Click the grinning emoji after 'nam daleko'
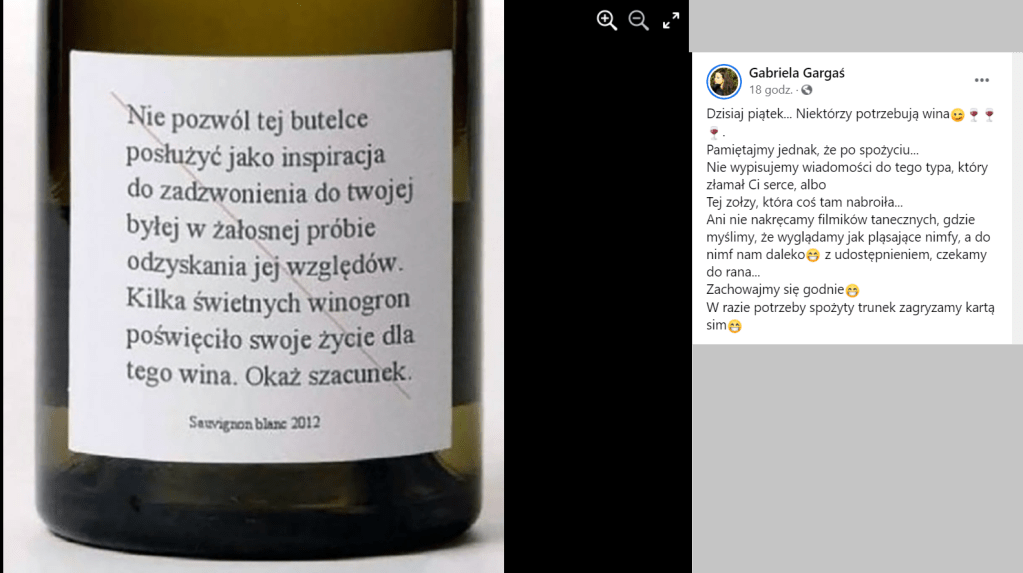This screenshot has width=1023, height=573. (x=812, y=256)
